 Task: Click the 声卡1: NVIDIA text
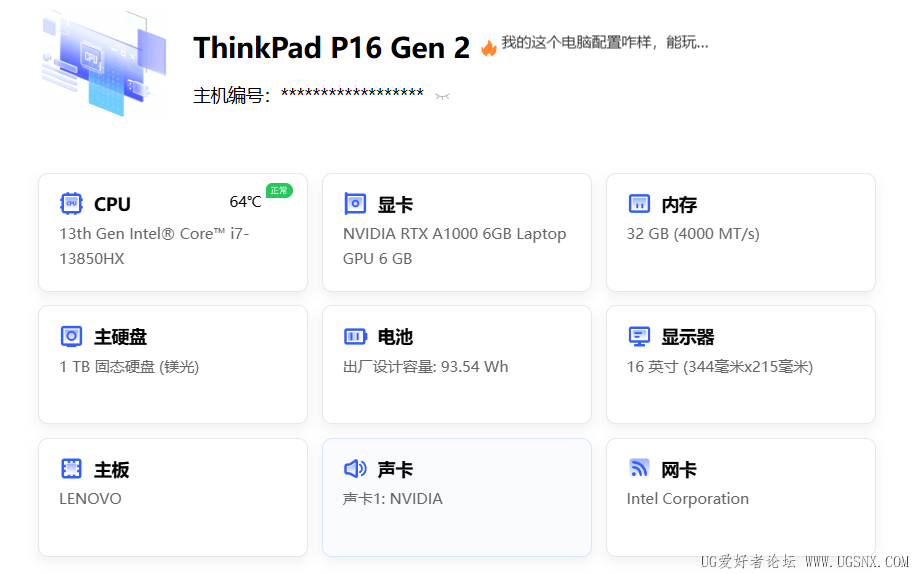[393, 499]
